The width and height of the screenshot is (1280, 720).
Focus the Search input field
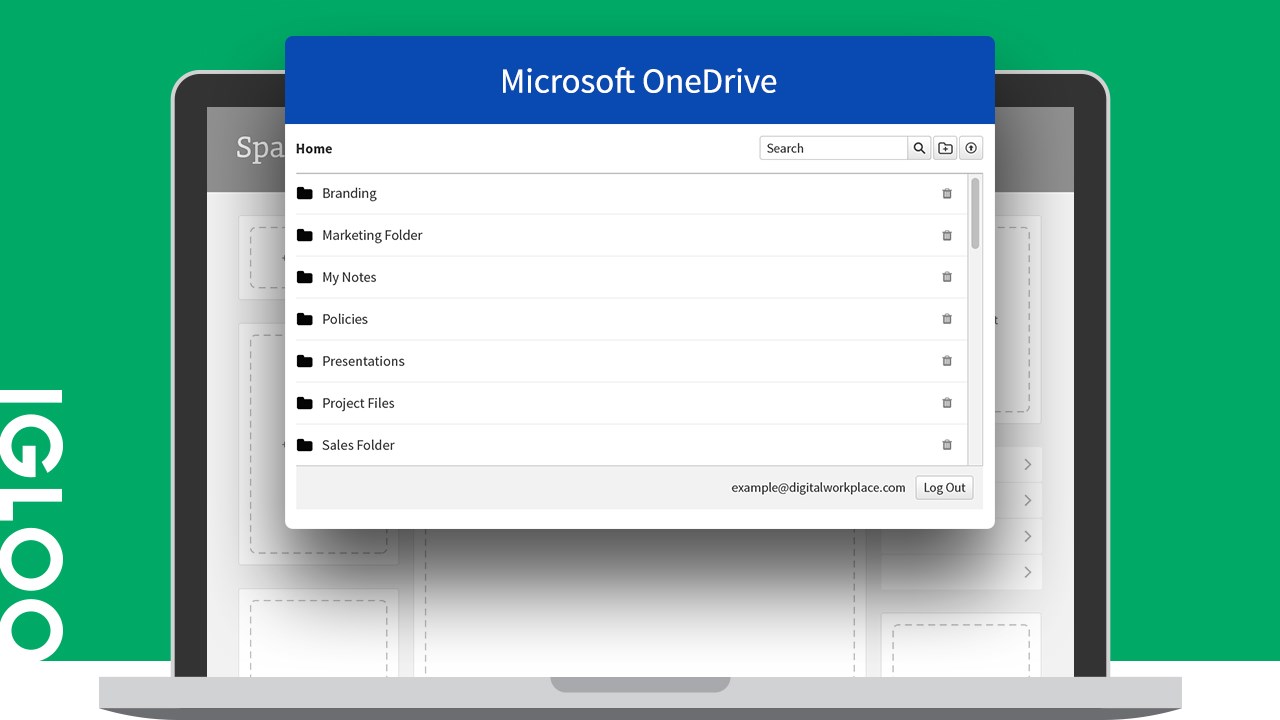pyautogui.click(x=833, y=148)
